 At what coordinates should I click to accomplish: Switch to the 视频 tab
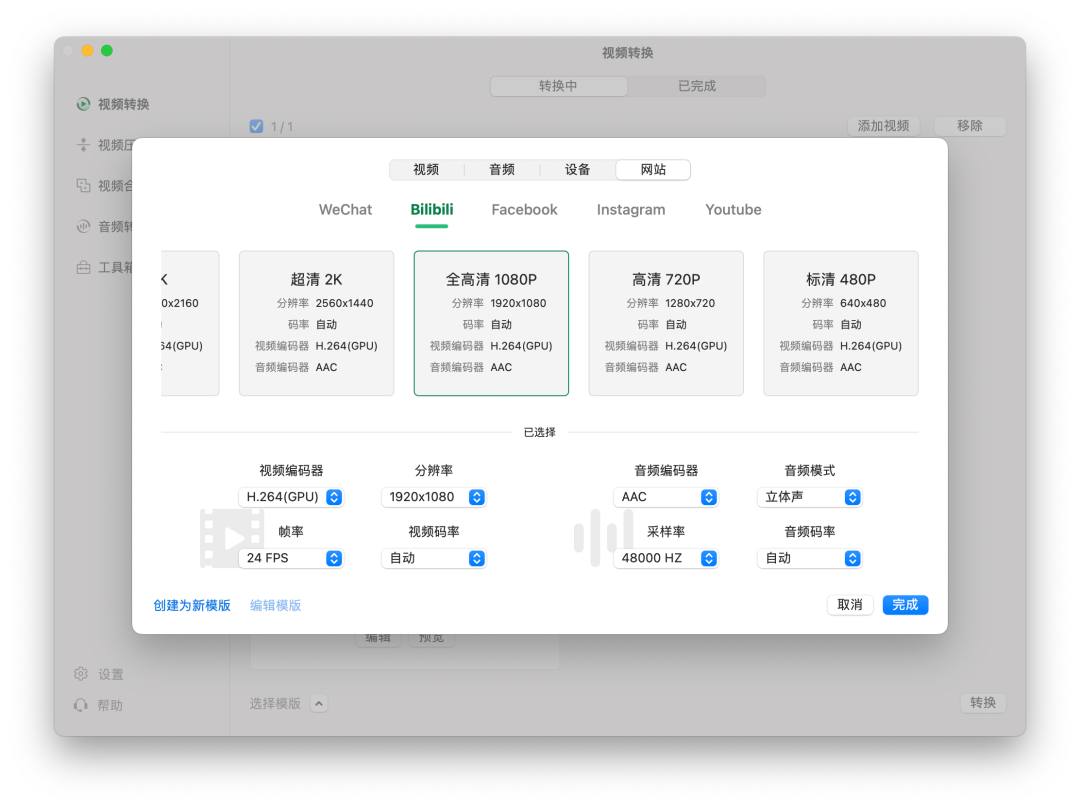426,169
